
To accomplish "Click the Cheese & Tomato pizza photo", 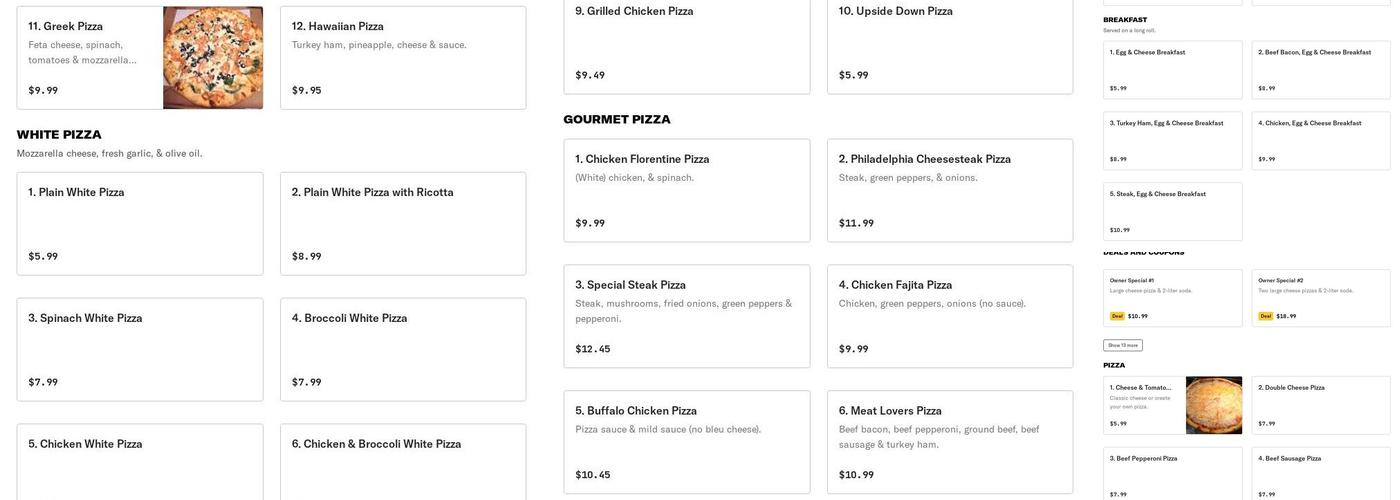I will pos(1214,405).
